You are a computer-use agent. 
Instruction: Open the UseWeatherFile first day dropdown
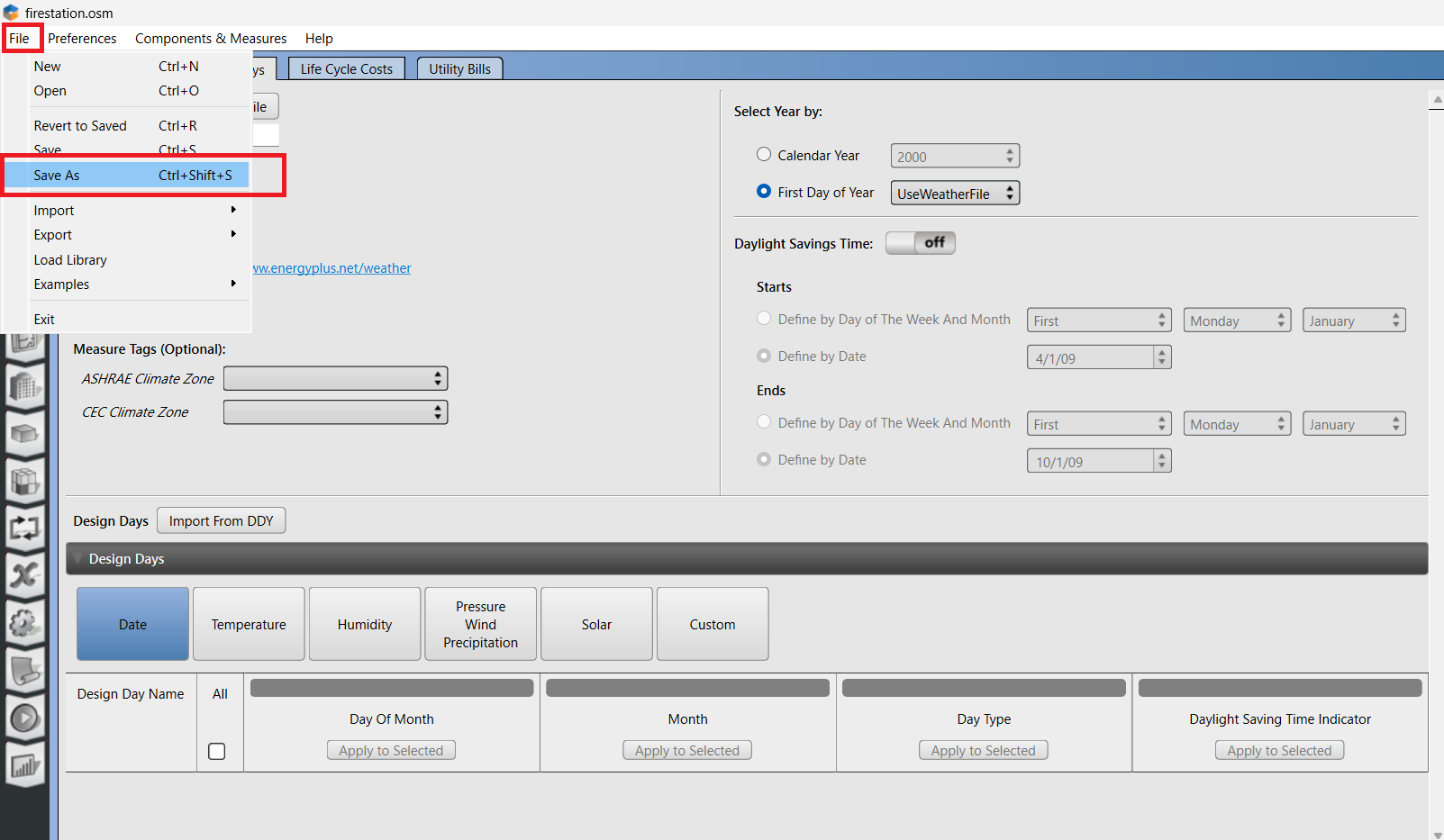955,194
